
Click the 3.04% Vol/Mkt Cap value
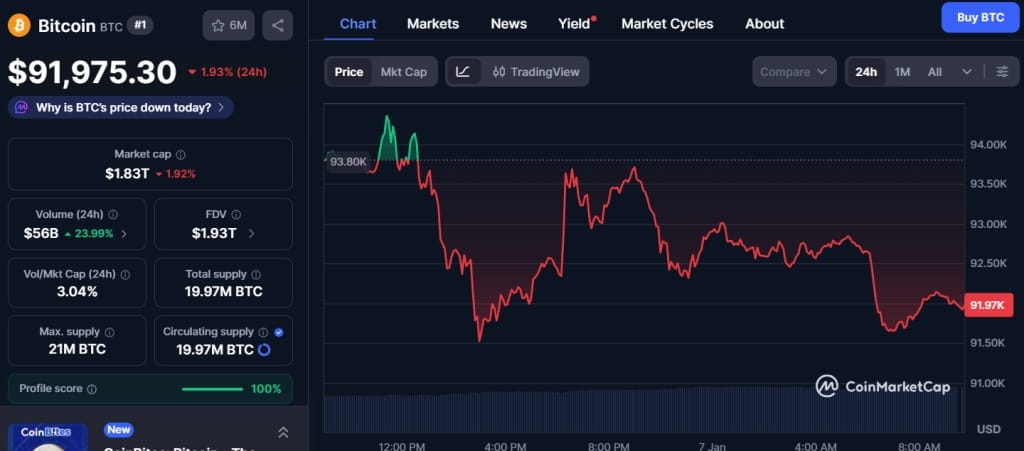(77, 292)
